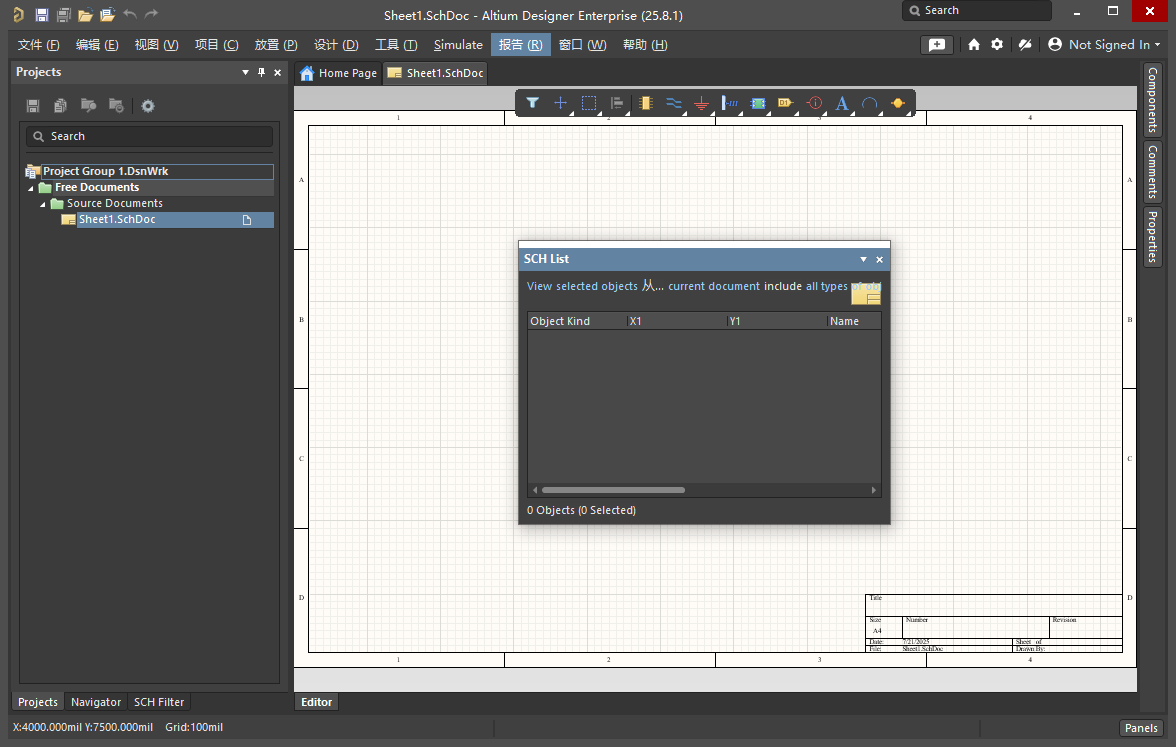The image size is (1176, 747).
Task: Open the Properties side panel tab
Action: (1152, 236)
